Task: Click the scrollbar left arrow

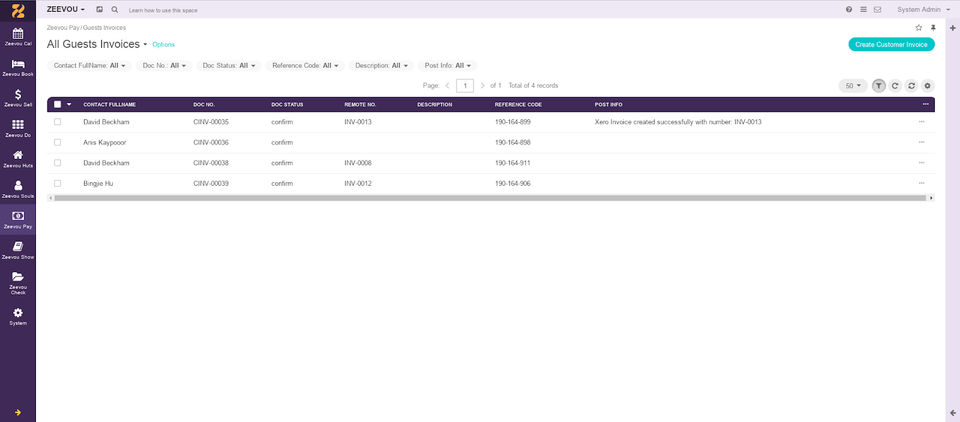Action: point(50,198)
